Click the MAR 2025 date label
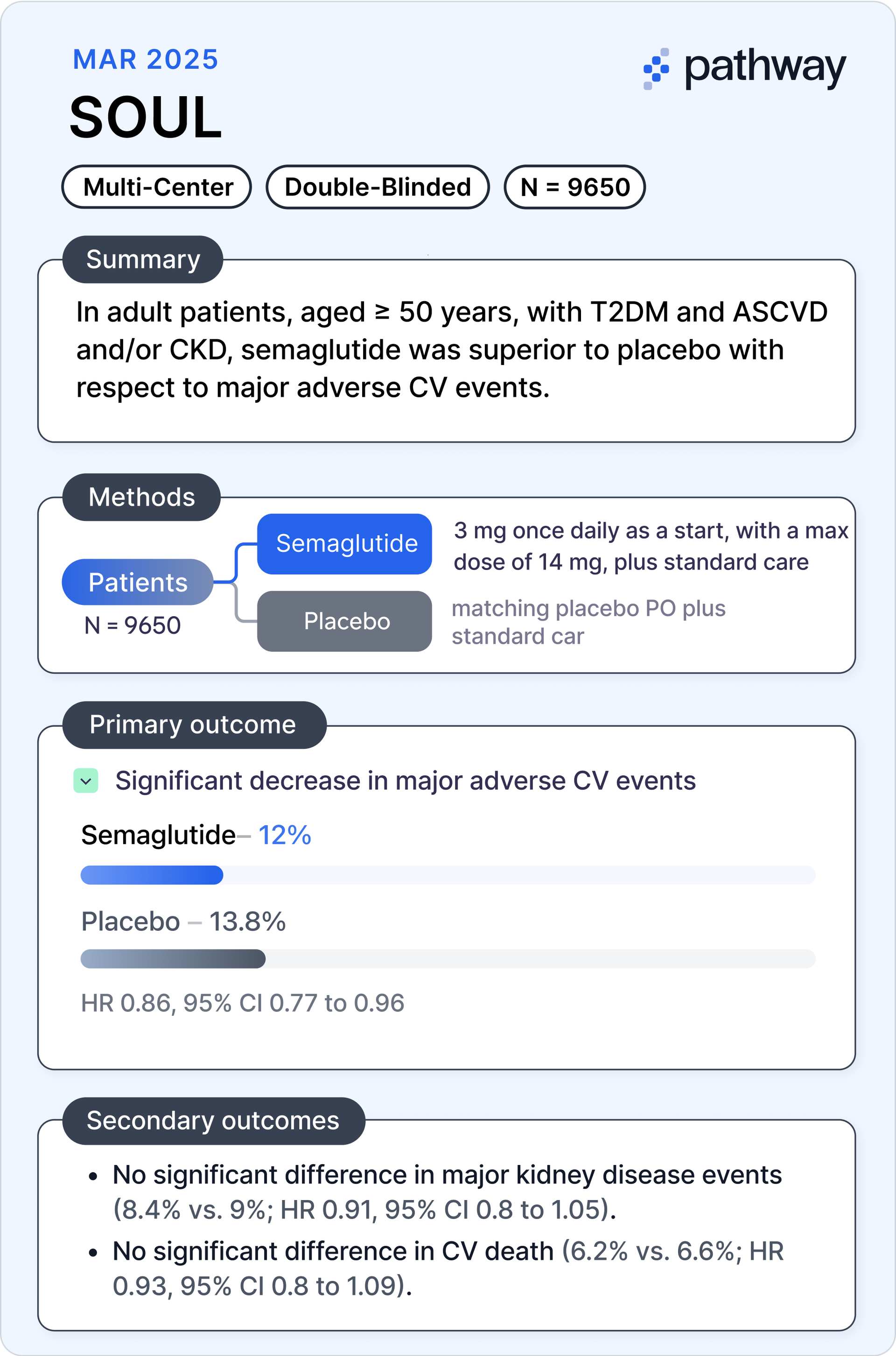 (145, 59)
